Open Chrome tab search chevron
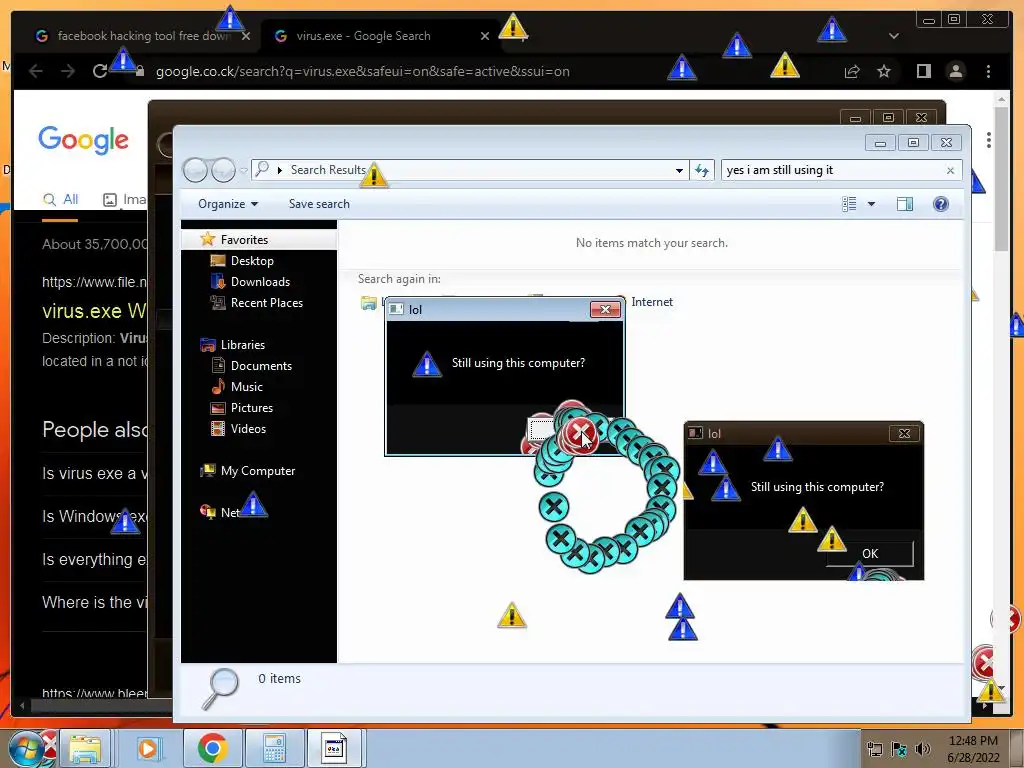The width and height of the screenshot is (1024, 768). pyautogui.click(x=893, y=36)
